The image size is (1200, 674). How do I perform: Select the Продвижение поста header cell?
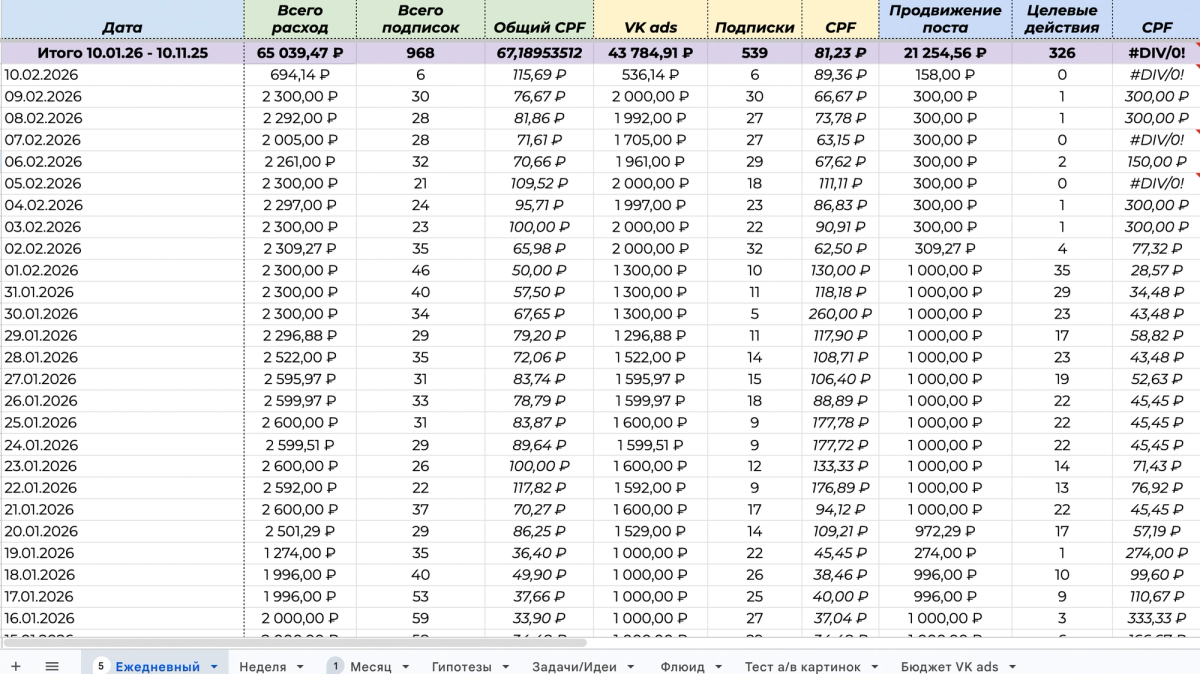[x=945, y=20]
